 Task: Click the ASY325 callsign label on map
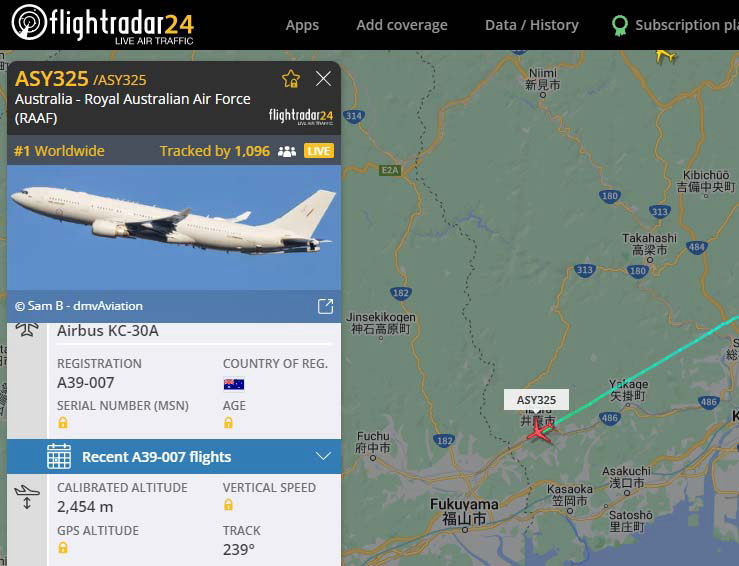tap(536, 400)
